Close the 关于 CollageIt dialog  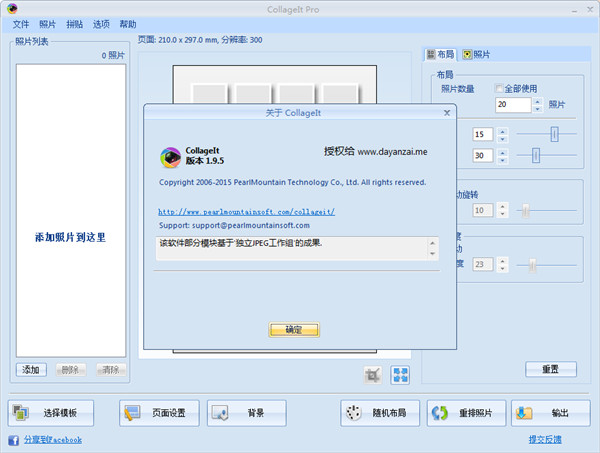(x=447, y=113)
